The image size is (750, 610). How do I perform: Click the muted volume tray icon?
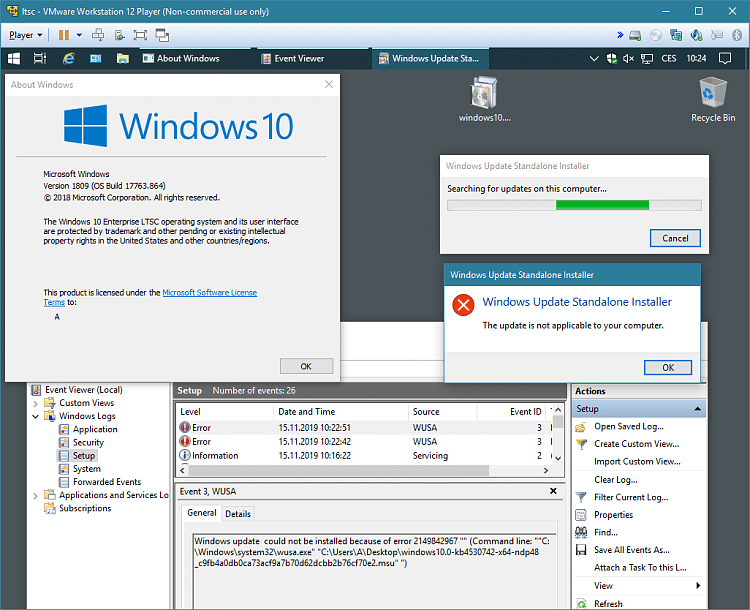pyautogui.click(x=629, y=58)
